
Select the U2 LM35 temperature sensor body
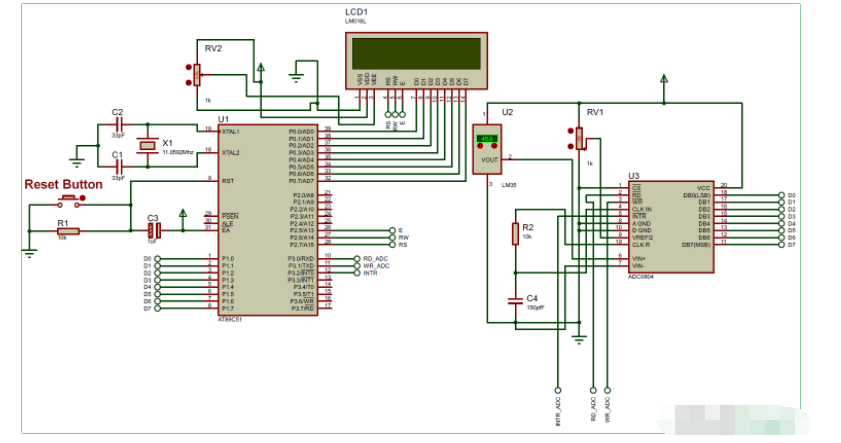(x=487, y=149)
